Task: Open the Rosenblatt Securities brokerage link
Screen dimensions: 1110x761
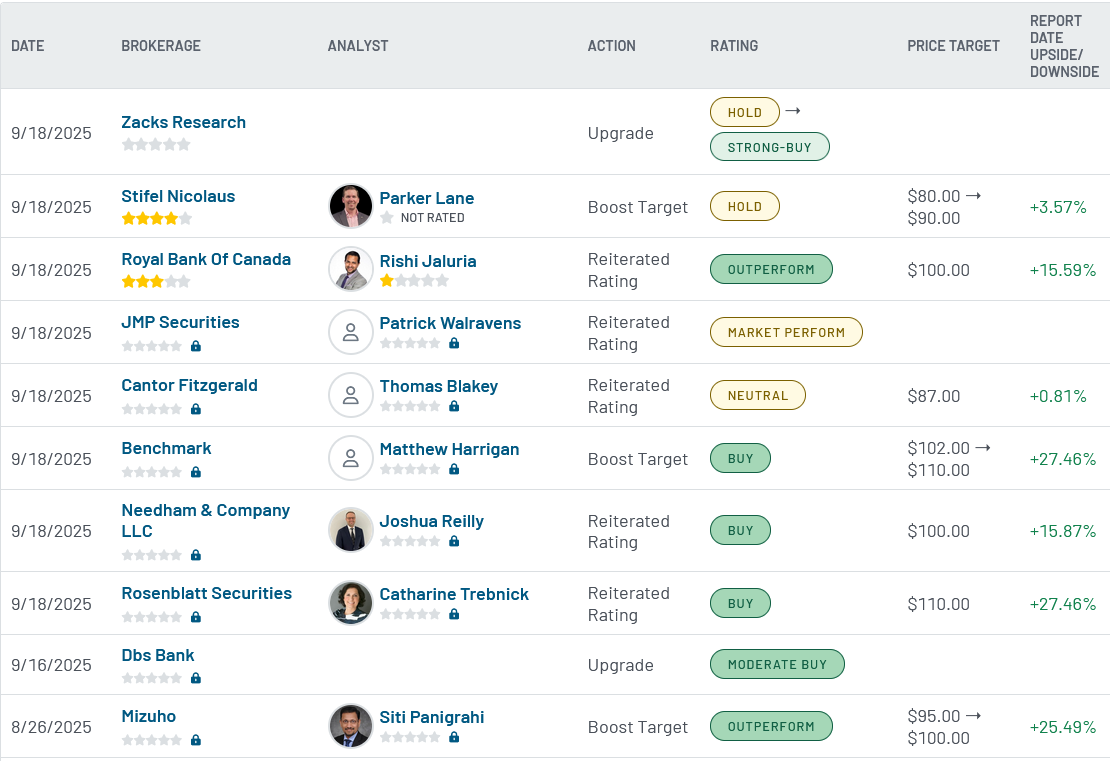Action: tap(206, 593)
